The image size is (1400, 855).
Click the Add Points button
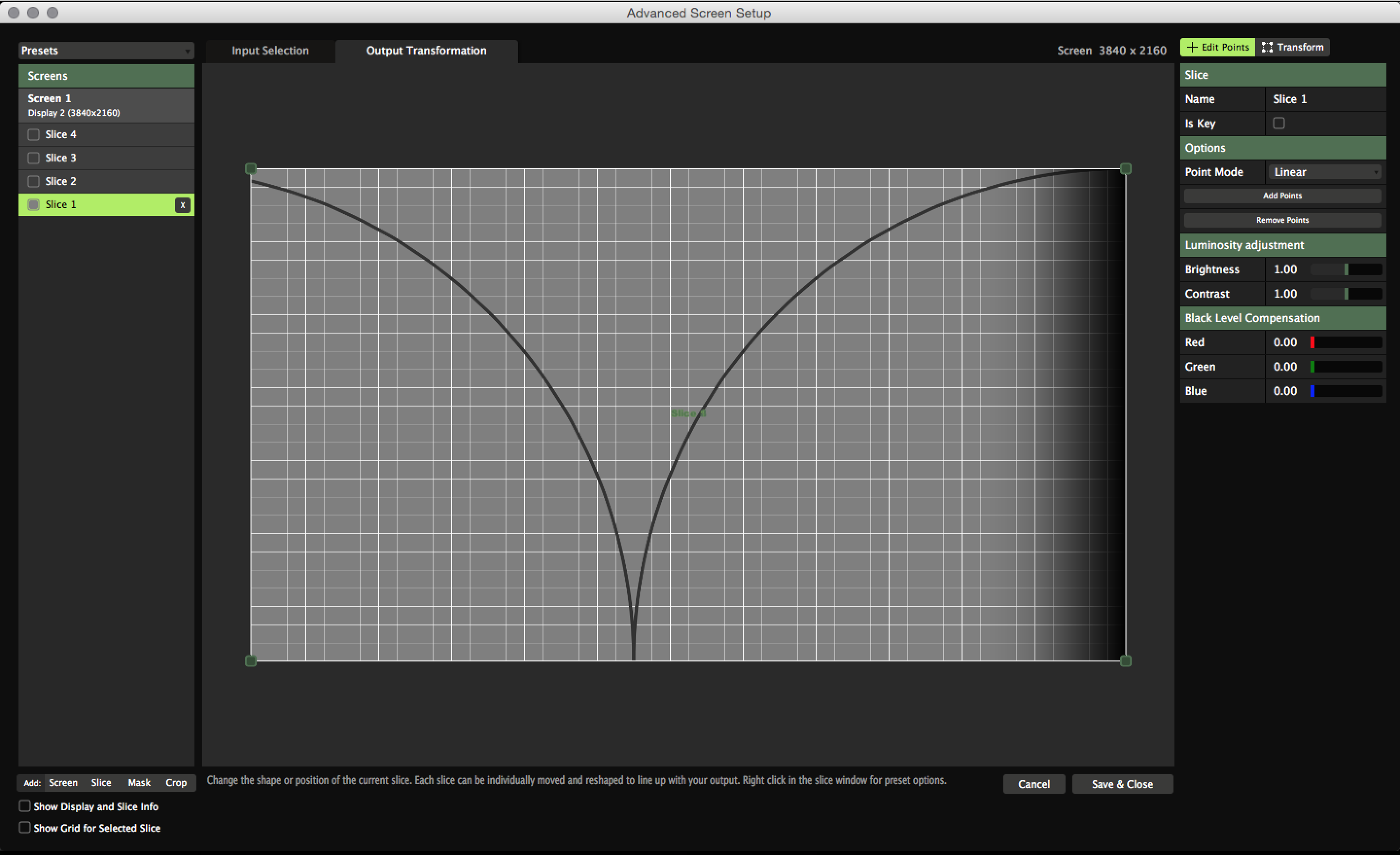coord(1282,196)
